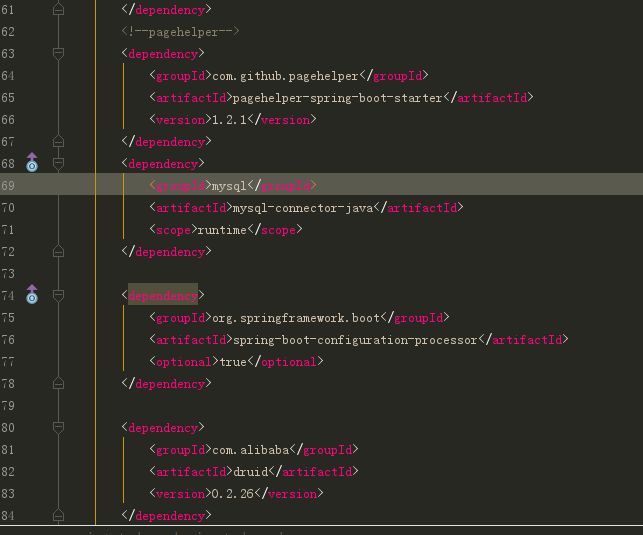Viewport: 643px width, 535px height.
Task: Click the fold end marker on line 72
Action: point(58,251)
